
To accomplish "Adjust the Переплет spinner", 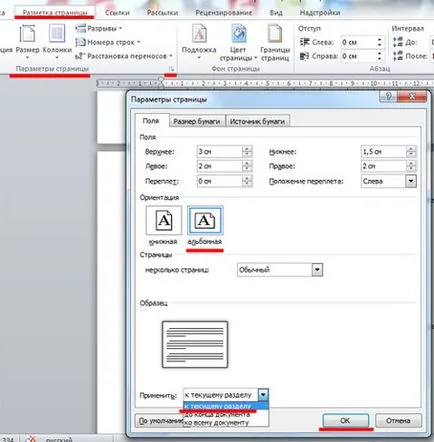I will click(x=247, y=181).
